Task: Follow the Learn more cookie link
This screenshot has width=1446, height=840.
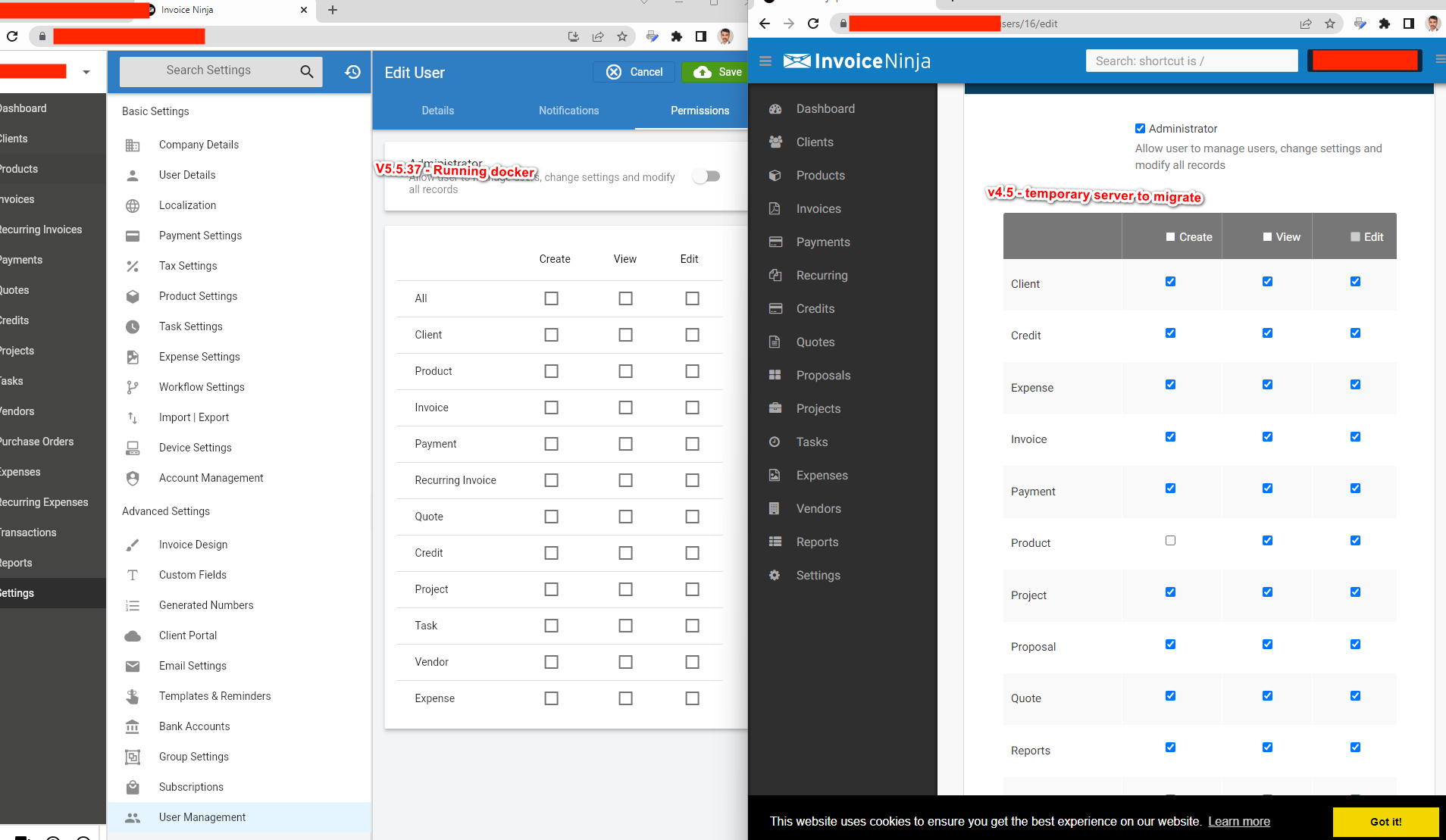Action: pyautogui.click(x=1238, y=822)
